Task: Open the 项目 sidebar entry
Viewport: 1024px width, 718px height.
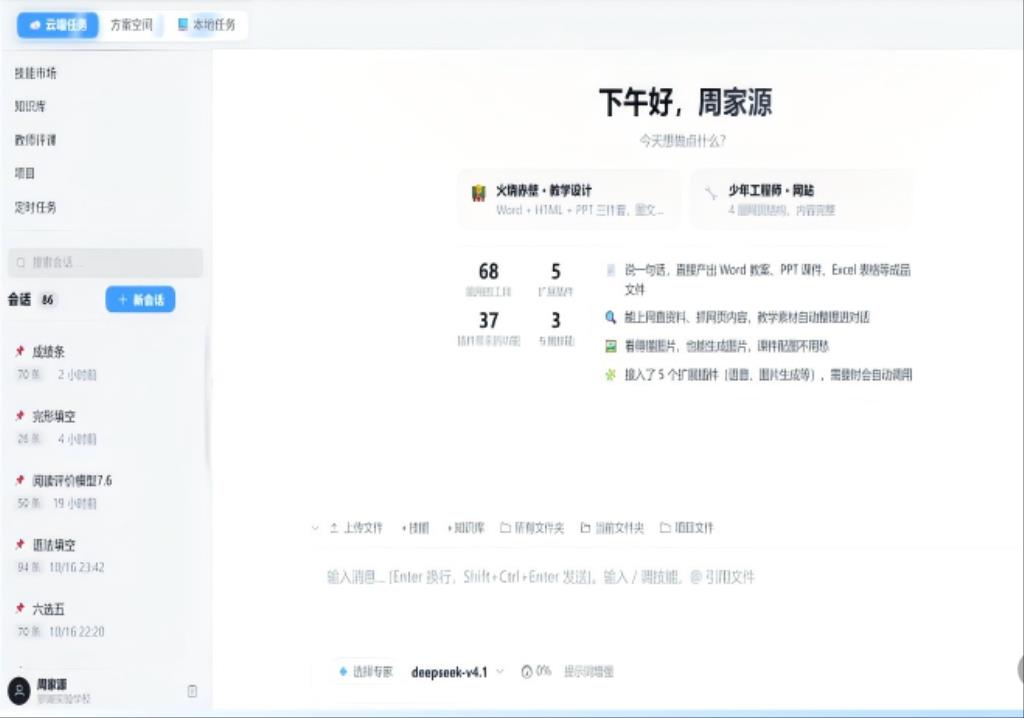Action: point(25,173)
